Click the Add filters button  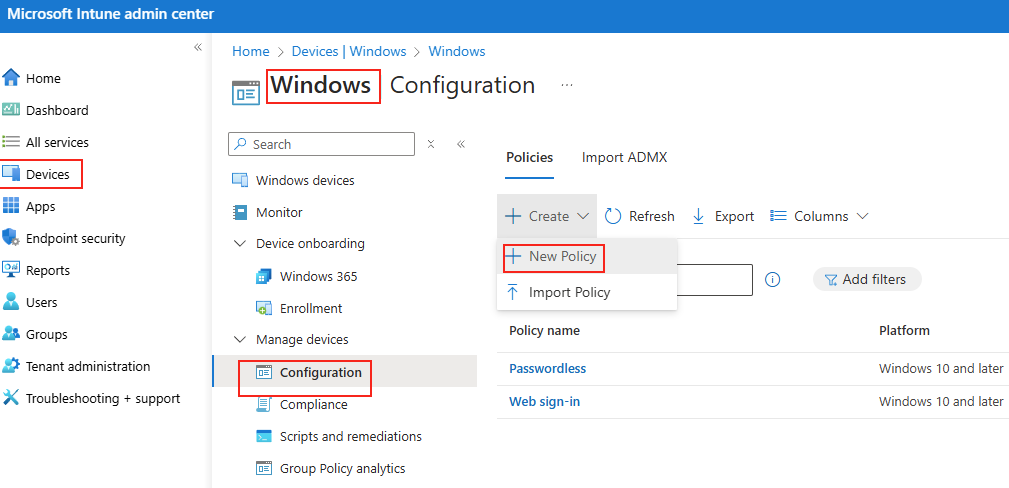(x=867, y=279)
